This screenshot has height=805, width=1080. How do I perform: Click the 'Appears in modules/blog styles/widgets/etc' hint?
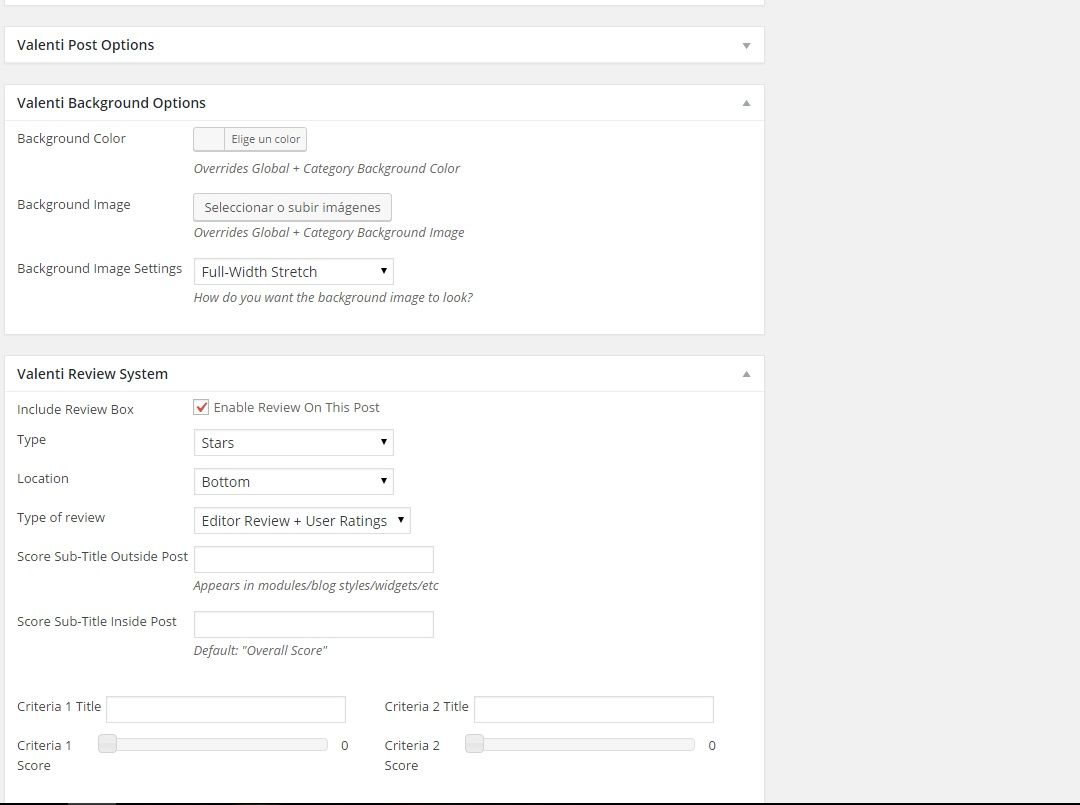coord(315,585)
